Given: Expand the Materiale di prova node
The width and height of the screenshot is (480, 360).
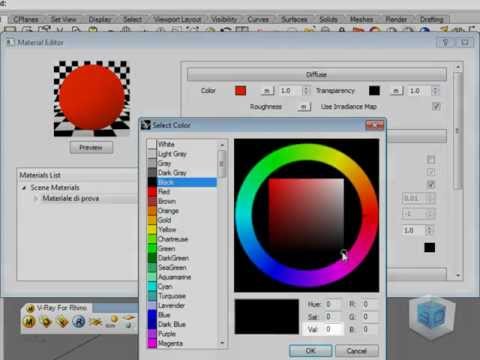Looking at the screenshot, I should point(36,199).
